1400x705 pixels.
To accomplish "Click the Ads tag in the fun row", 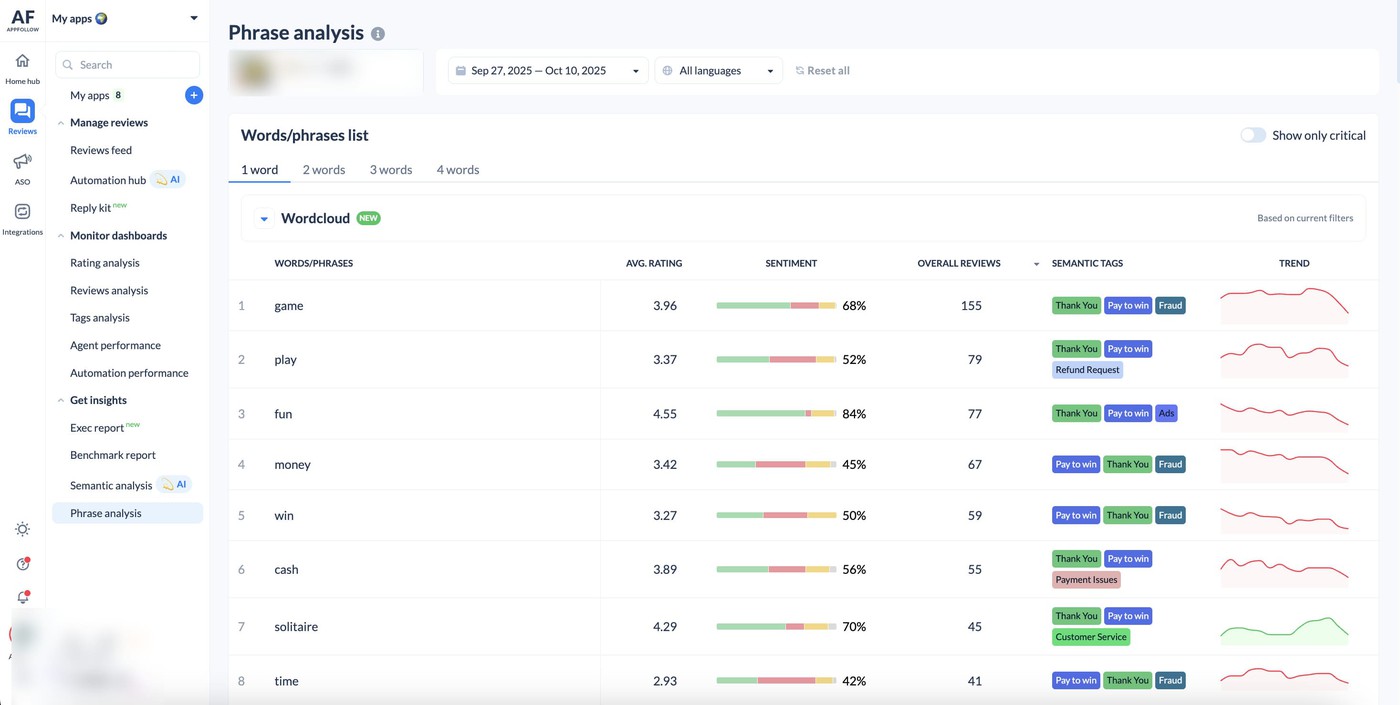I will point(1166,413).
